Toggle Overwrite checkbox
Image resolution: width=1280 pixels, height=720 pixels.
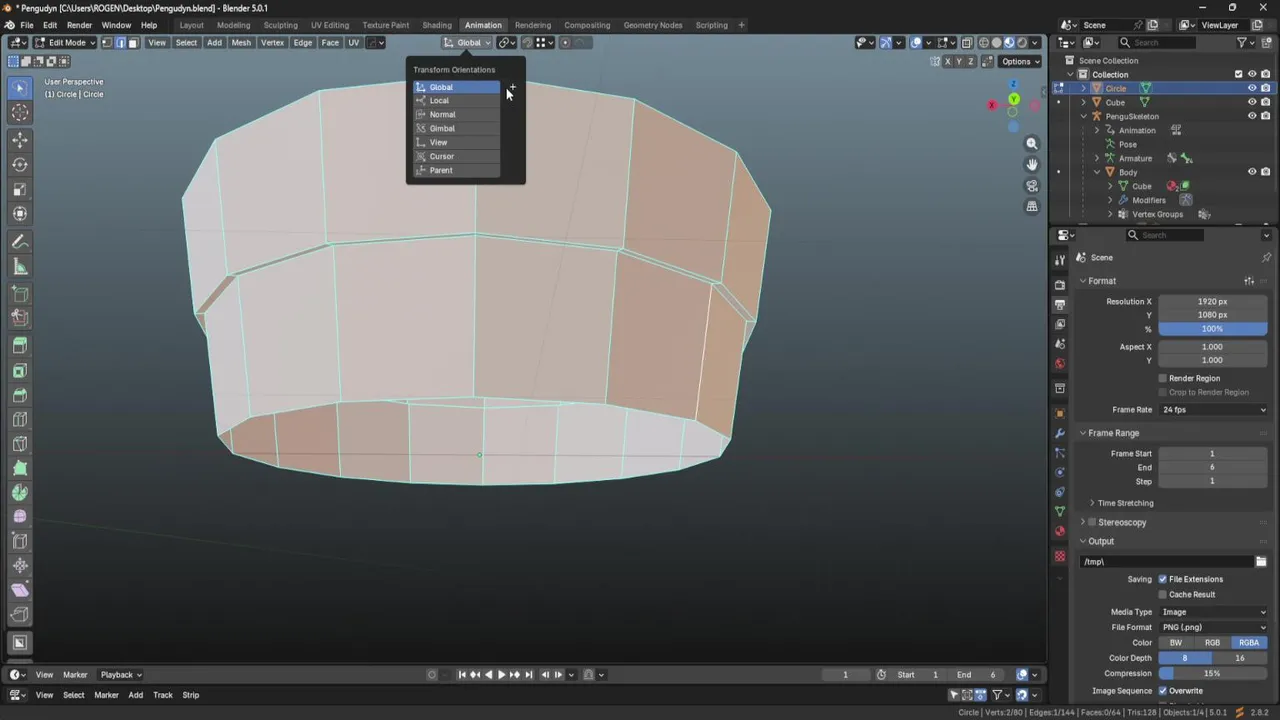click(x=1162, y=691)
